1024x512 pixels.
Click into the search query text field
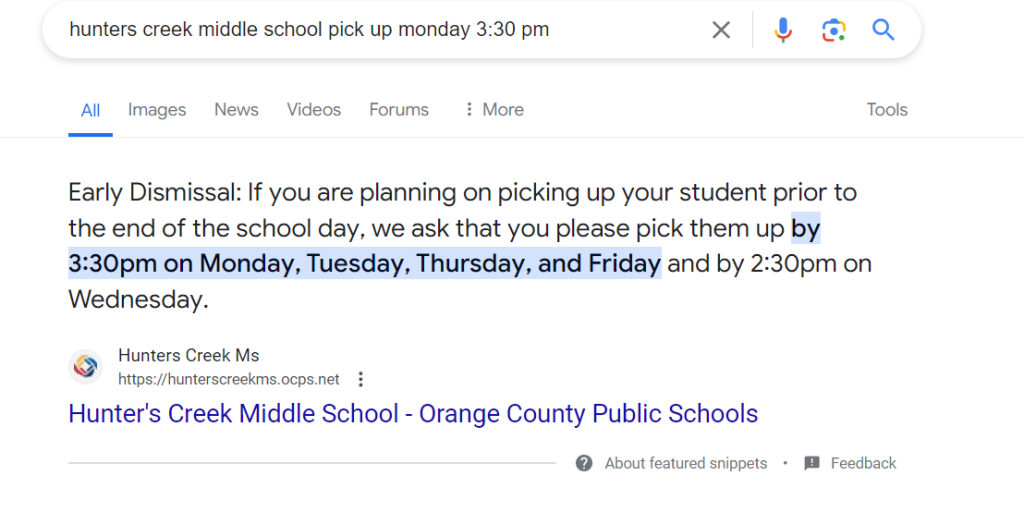[380, 30]
